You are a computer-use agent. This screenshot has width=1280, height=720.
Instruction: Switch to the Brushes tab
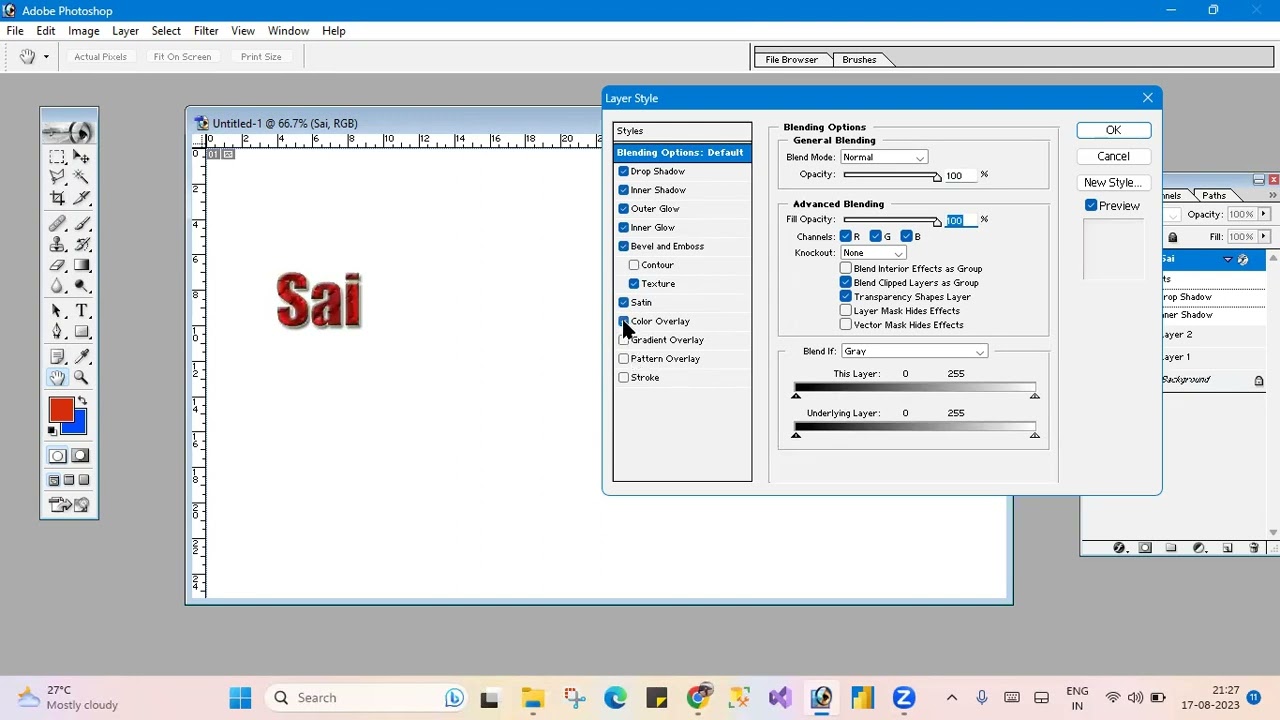[x=859, y=60]
